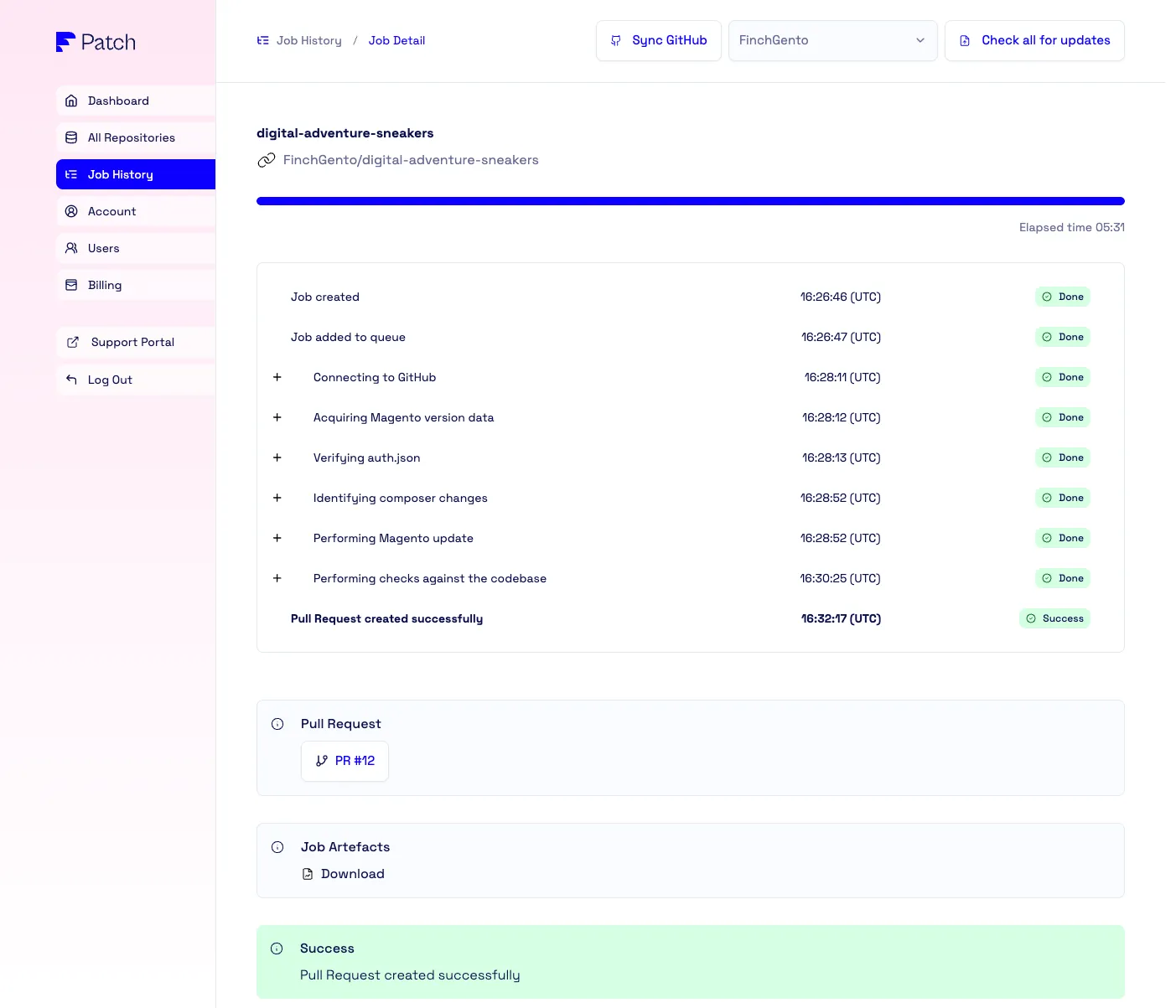Click the info icon beside Job Artefacts

pyautogui.click(x=277, y=847)
